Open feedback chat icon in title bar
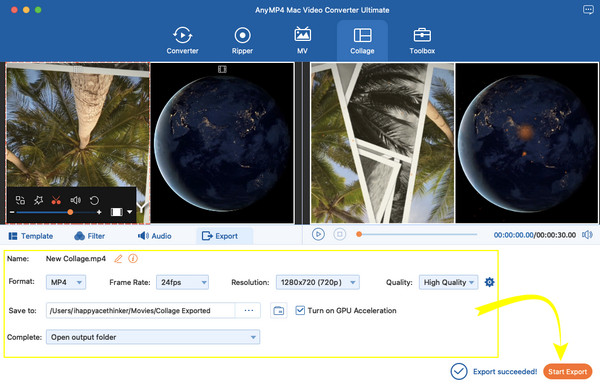The image size is (600, 388). 588,10
